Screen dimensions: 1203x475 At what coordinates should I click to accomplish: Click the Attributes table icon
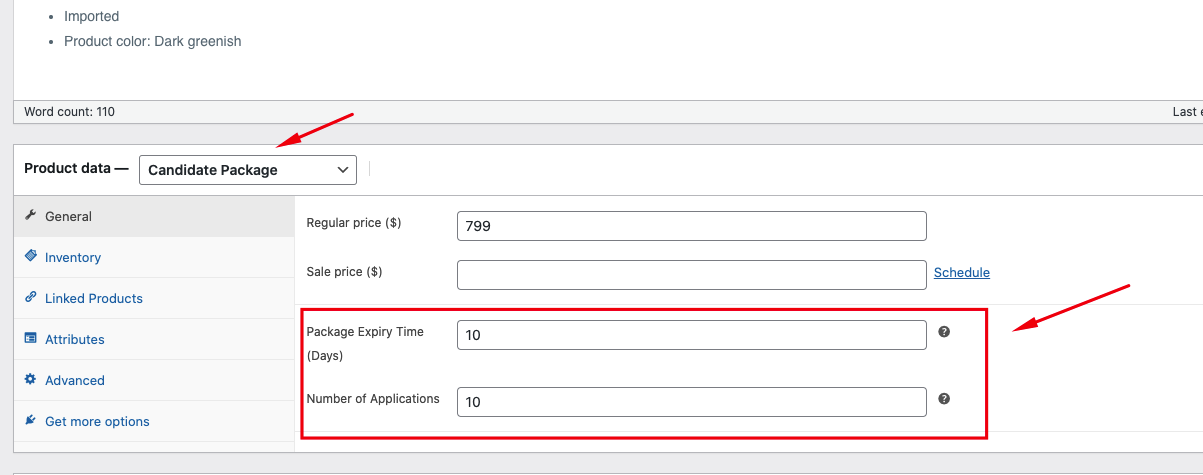click(x=30, y=339)
